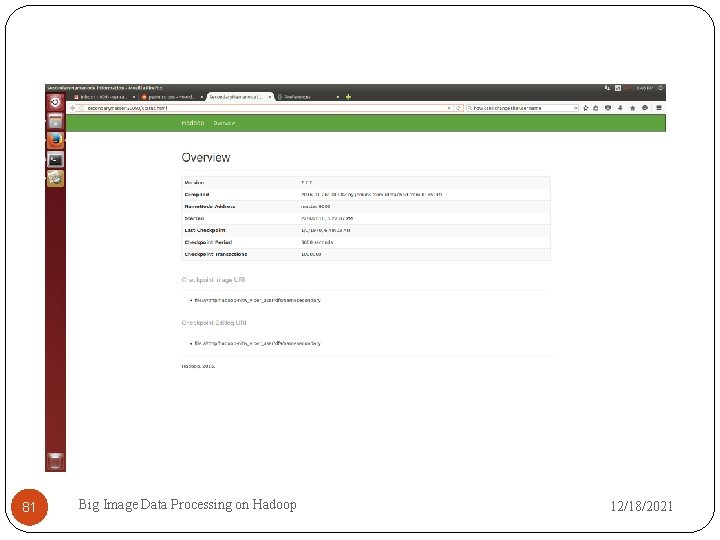Show bookmarks list icon in the toolbar
Viewport: 720px width, 540px height.
[596, 108]
